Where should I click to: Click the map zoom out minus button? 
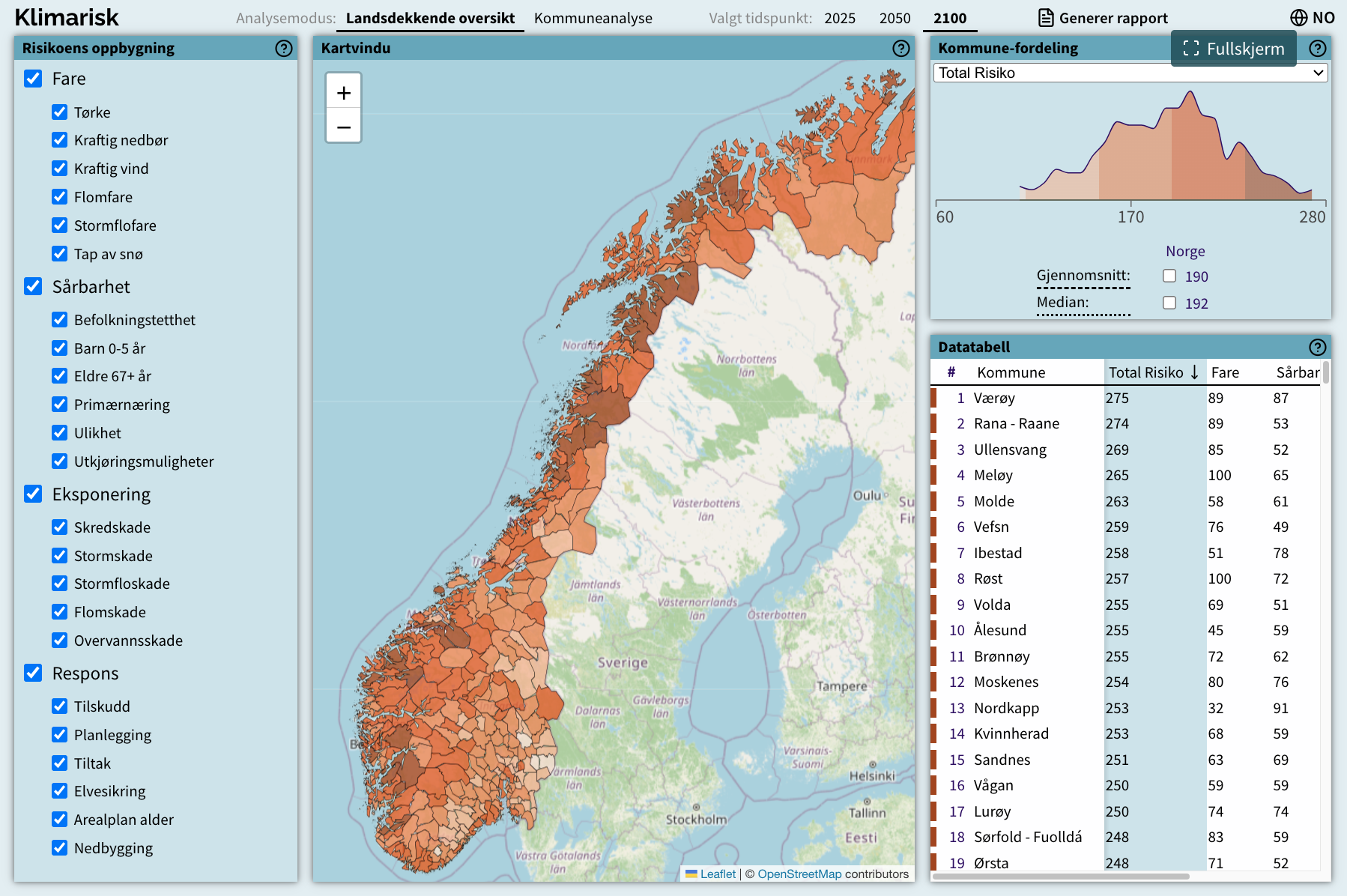pos(344,127)
